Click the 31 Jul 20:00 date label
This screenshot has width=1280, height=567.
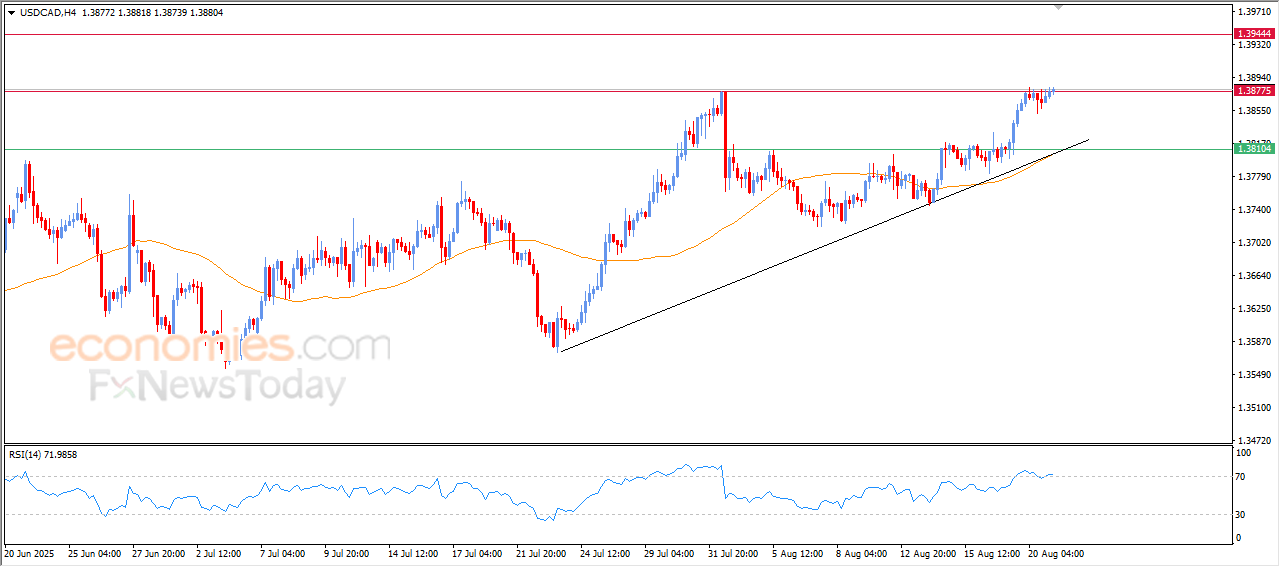[734, 553]
